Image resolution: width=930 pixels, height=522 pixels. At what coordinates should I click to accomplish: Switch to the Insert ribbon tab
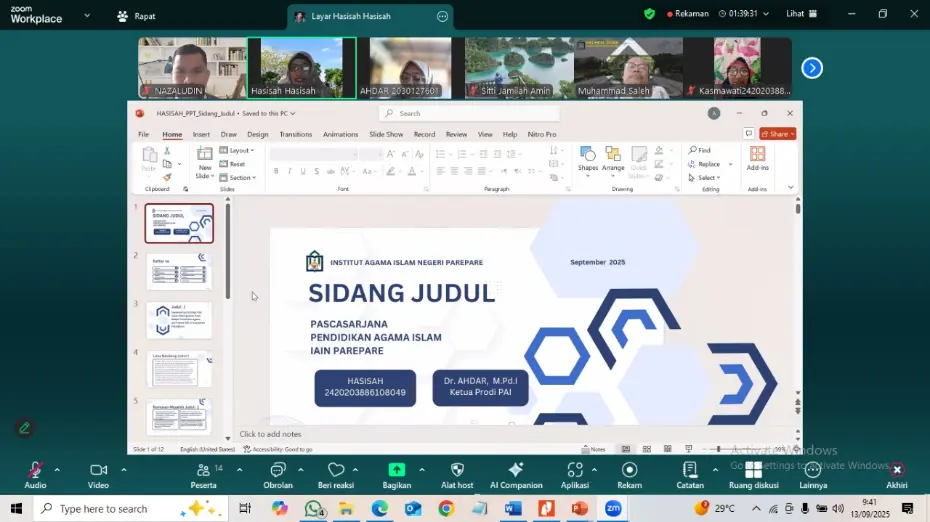click(x=201, y=135)
